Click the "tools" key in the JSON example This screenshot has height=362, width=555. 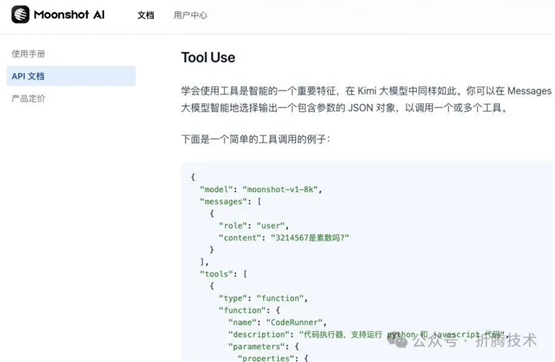(x=216, y=274)
